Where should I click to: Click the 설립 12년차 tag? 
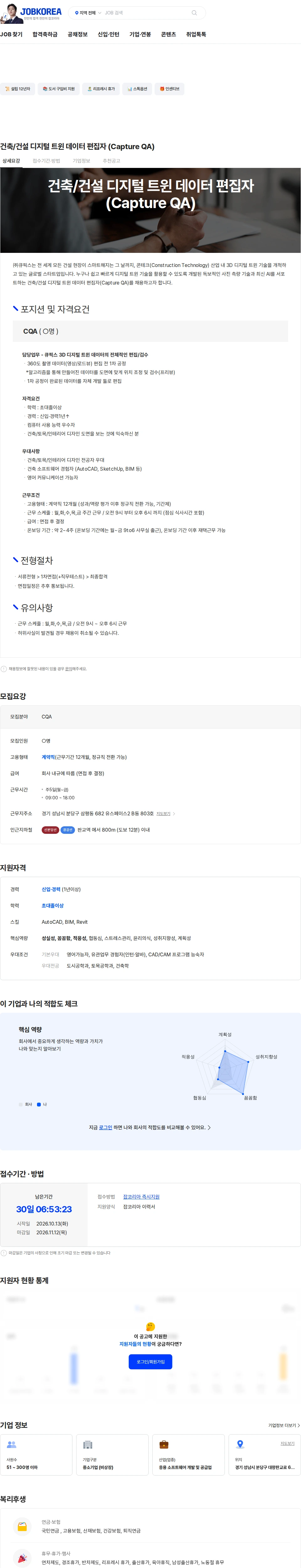click(x=17, y=89)
